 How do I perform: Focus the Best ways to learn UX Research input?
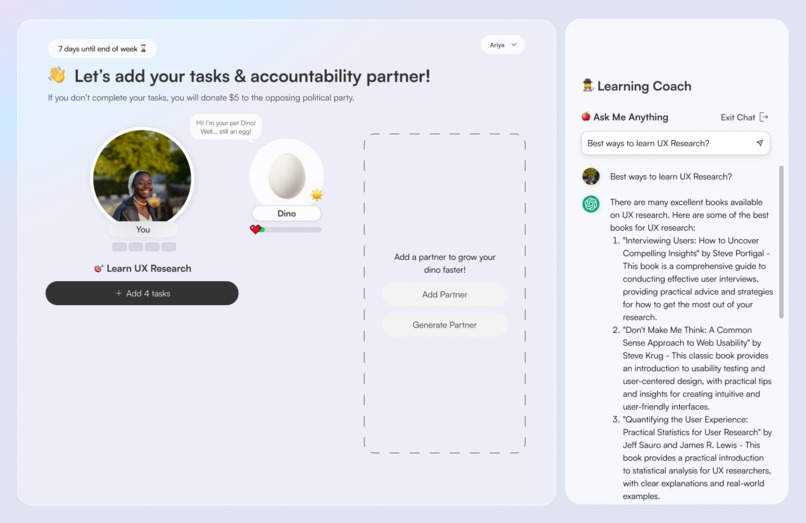[675, 143]
